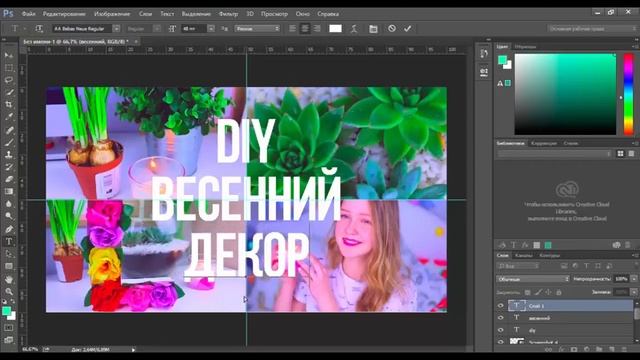Select the Spot Healing Brush tool

9,131
